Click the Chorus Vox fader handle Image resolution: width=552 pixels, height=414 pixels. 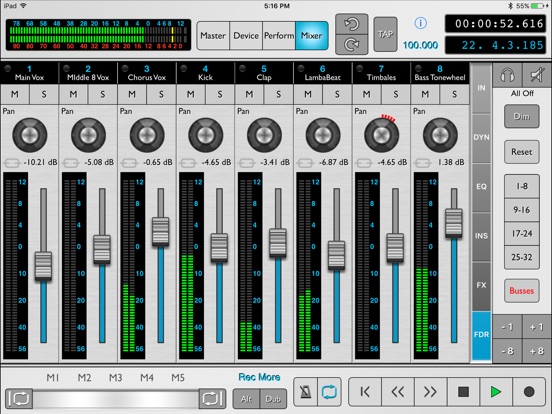pyautogui.click(x=161, y=232)
